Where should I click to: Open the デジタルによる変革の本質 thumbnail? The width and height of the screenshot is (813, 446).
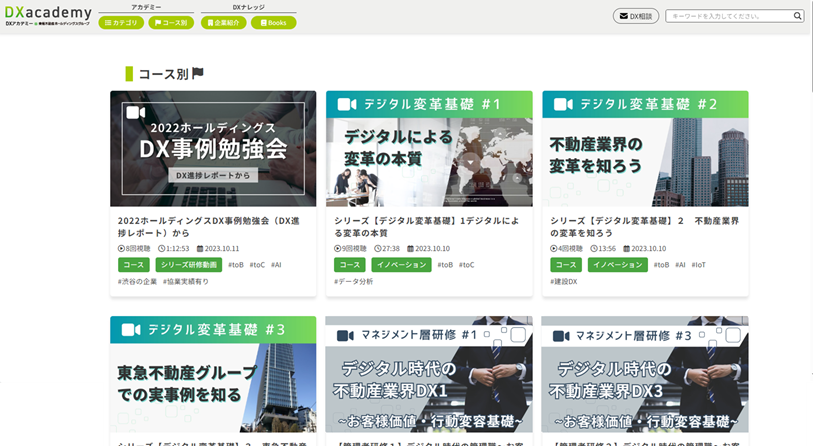click(429, 149)
